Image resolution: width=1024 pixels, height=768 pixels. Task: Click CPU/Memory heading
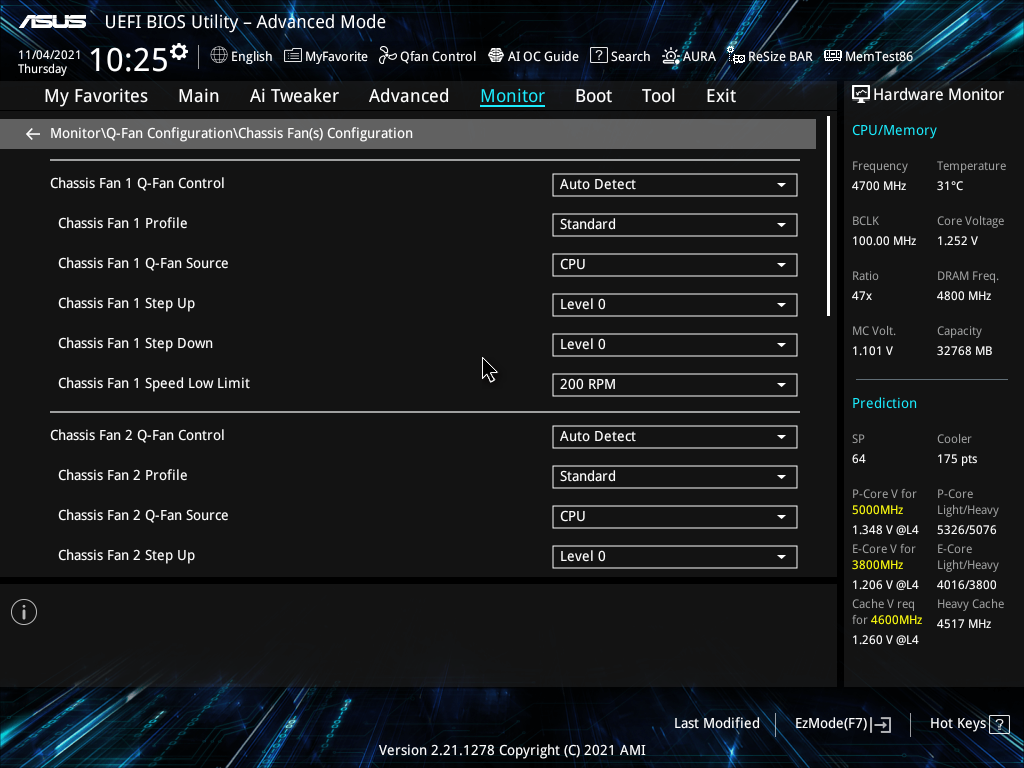(x=894, y=131)
